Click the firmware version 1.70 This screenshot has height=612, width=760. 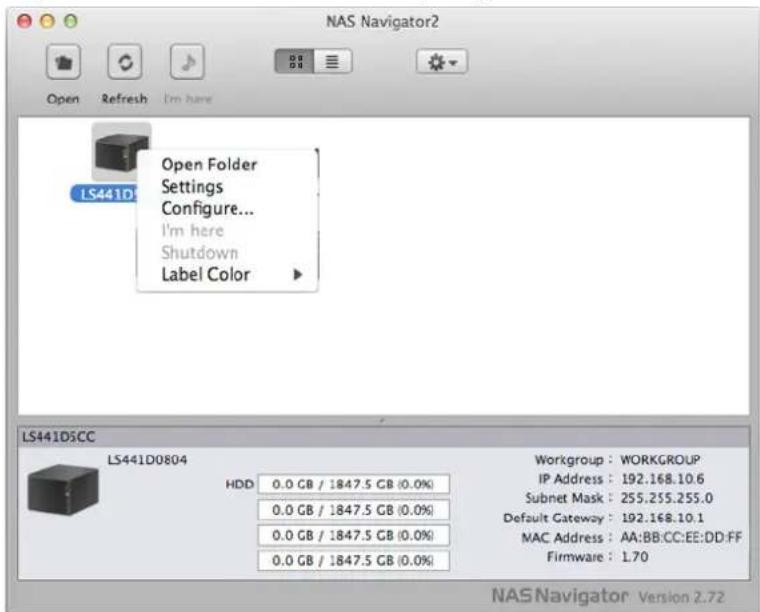(634, 557)
